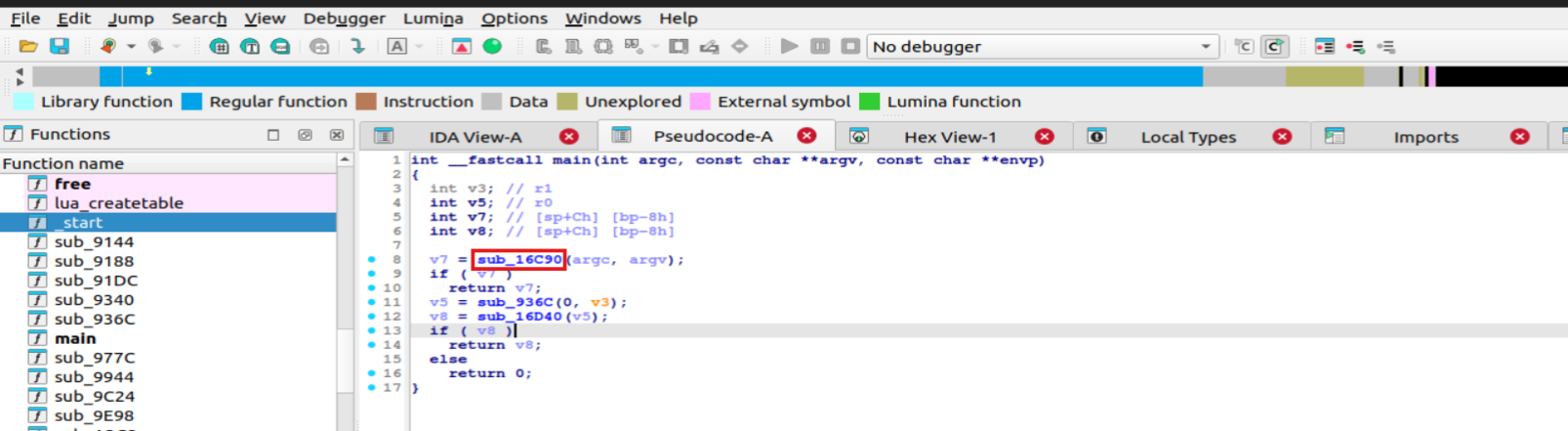The height and width of the screenshot is (431, 1568).
Task: Click the yellow arrow marker on the navigation band
Action: (148, 71)
